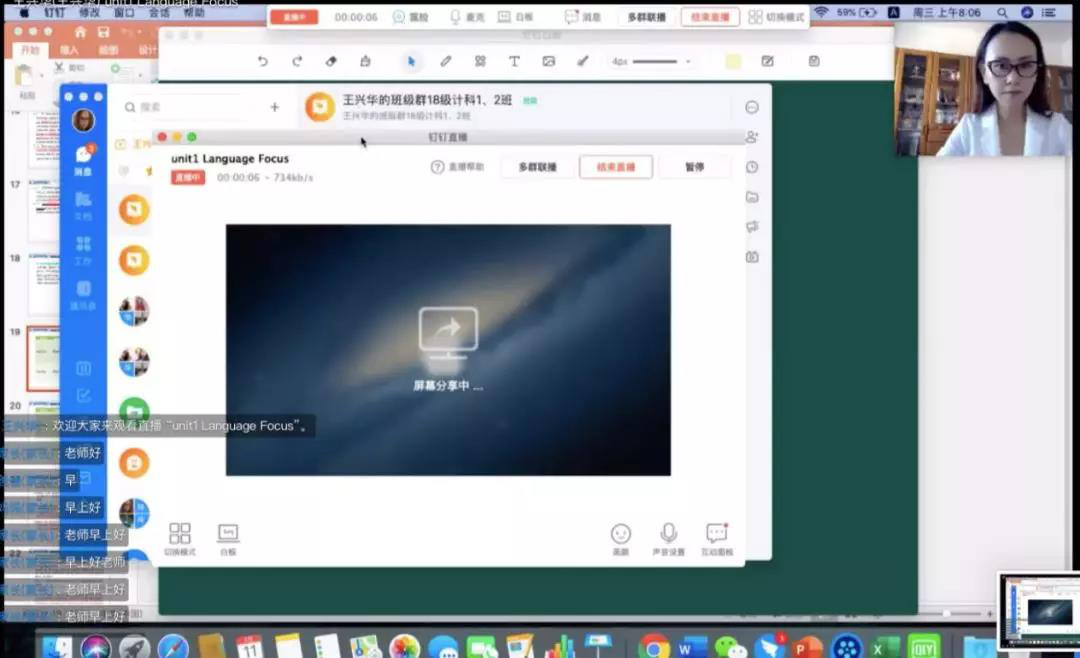Select the pale yellow color swatch in toolbar

coord(733,61)
